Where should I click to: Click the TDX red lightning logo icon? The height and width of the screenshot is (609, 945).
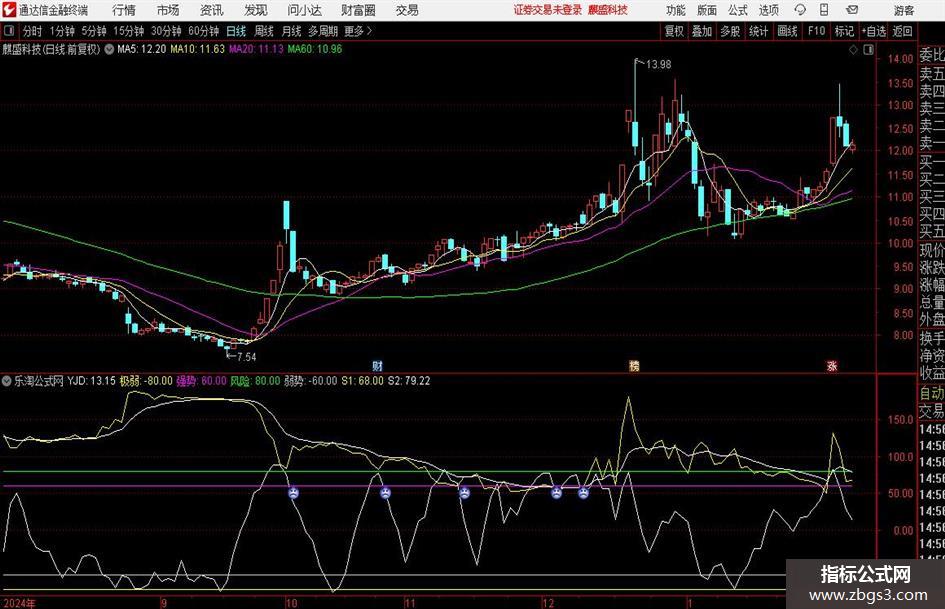[x=9, y=10]
